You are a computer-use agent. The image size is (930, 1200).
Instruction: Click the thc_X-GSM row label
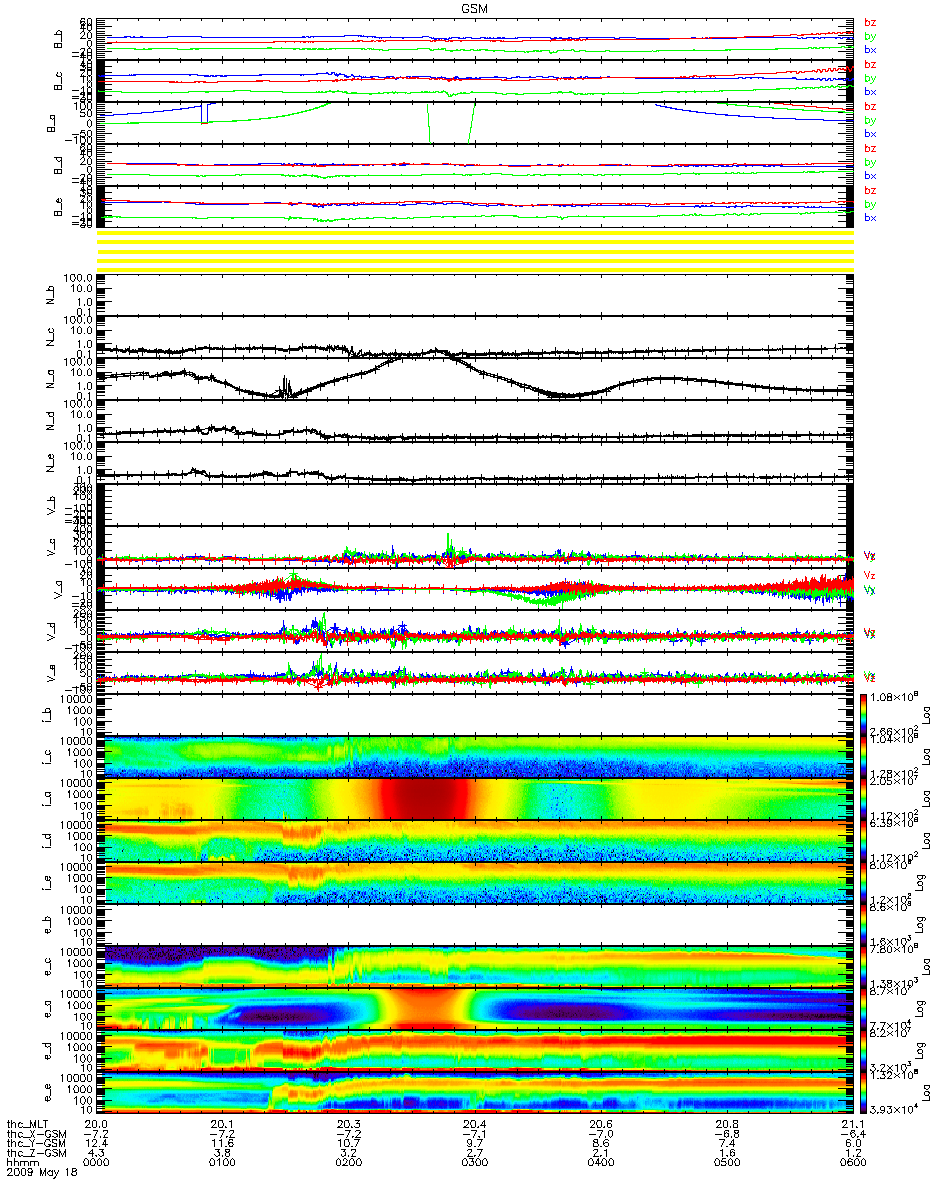36,1133
